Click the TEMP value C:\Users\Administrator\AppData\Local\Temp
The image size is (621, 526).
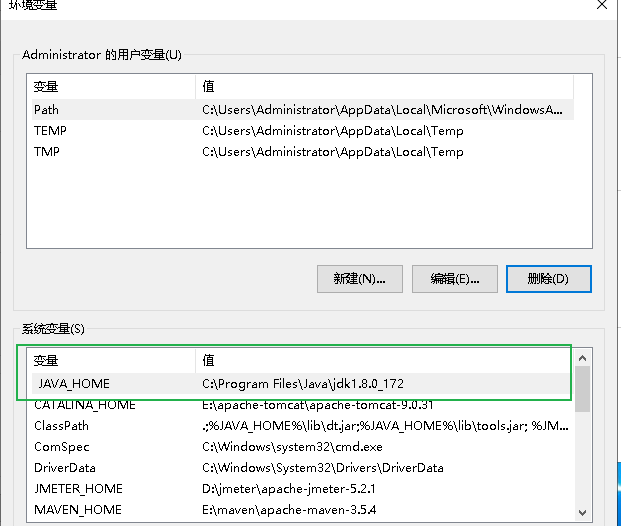click(333, 131)
